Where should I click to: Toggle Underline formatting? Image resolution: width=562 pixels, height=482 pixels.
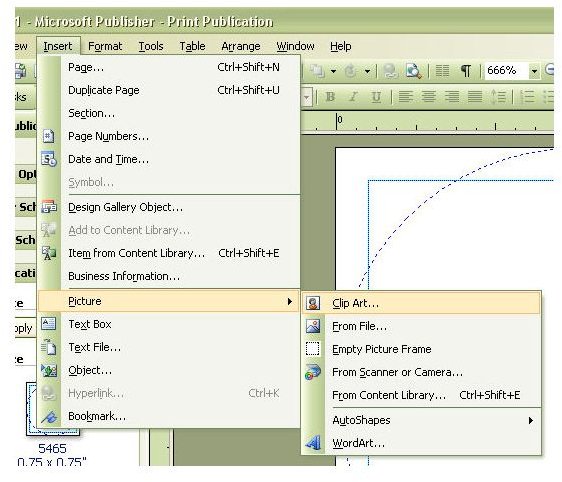tap(376, 97)
